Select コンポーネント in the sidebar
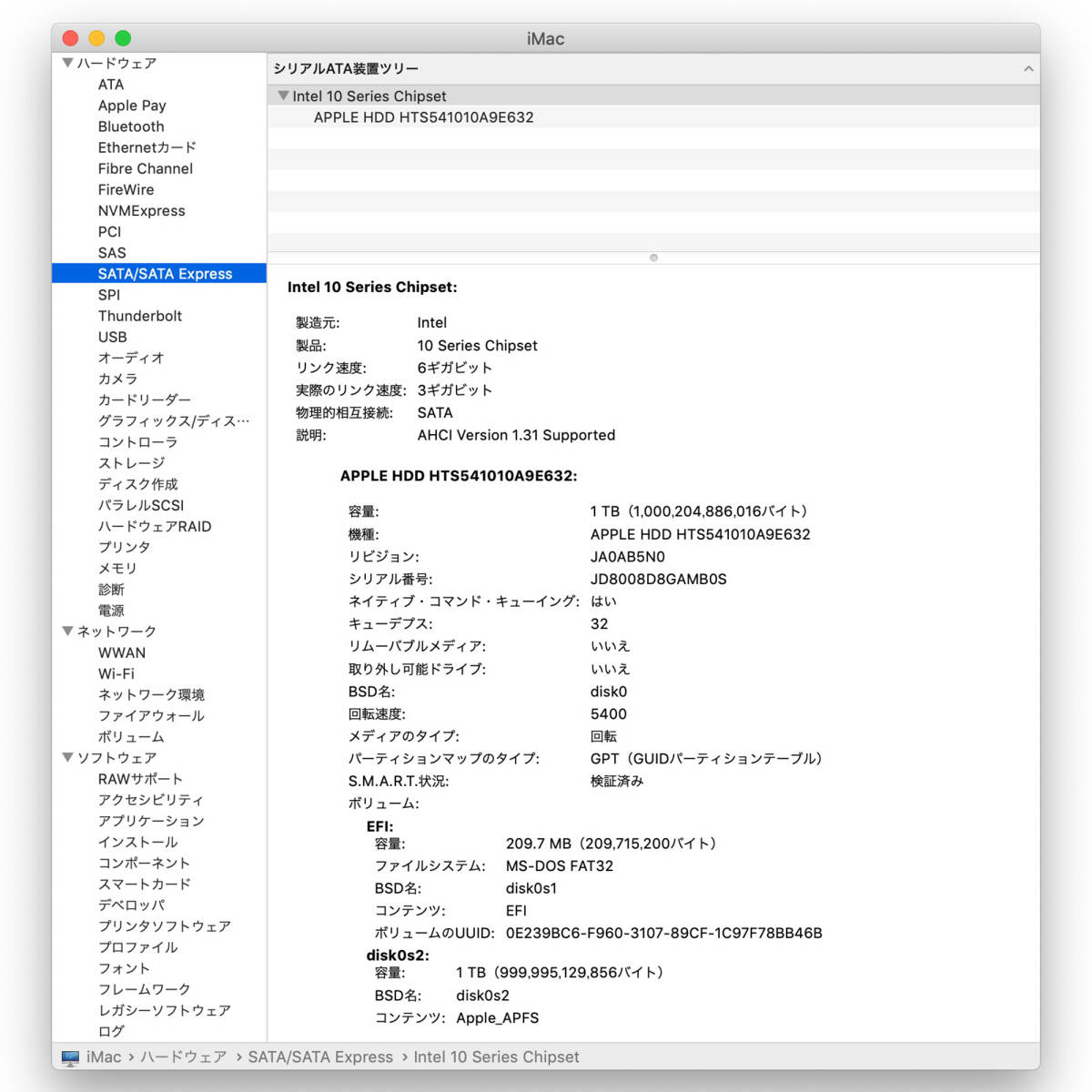 (144, 863)
